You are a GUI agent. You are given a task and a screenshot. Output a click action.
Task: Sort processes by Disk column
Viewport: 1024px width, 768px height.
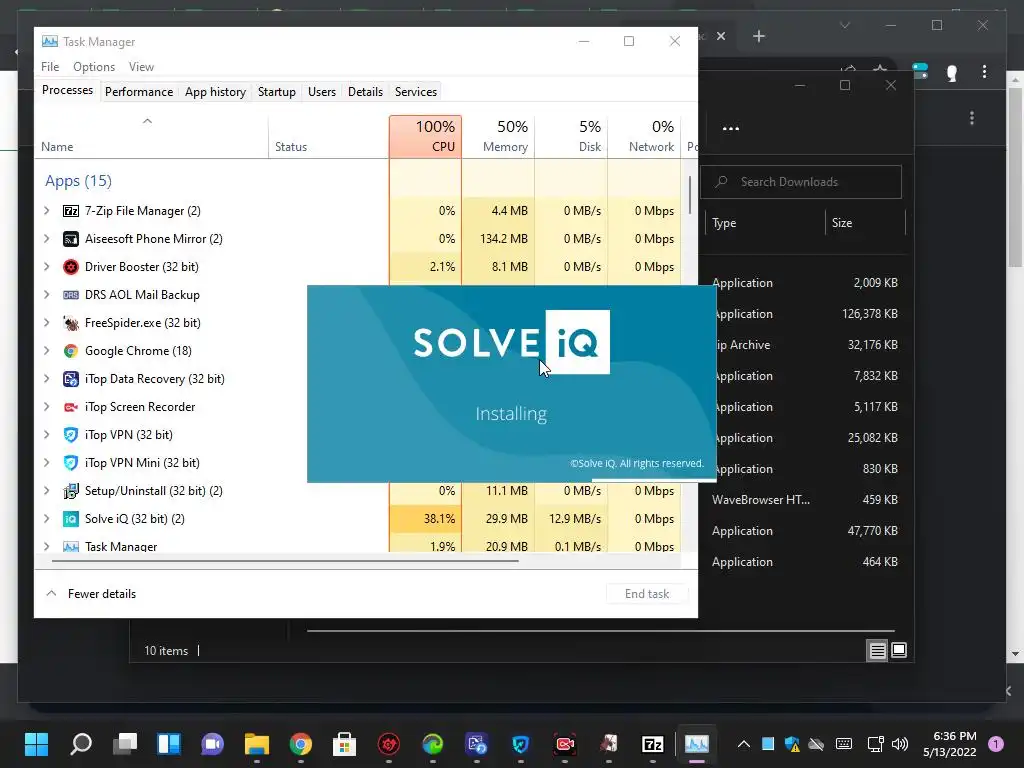[571, 136]
